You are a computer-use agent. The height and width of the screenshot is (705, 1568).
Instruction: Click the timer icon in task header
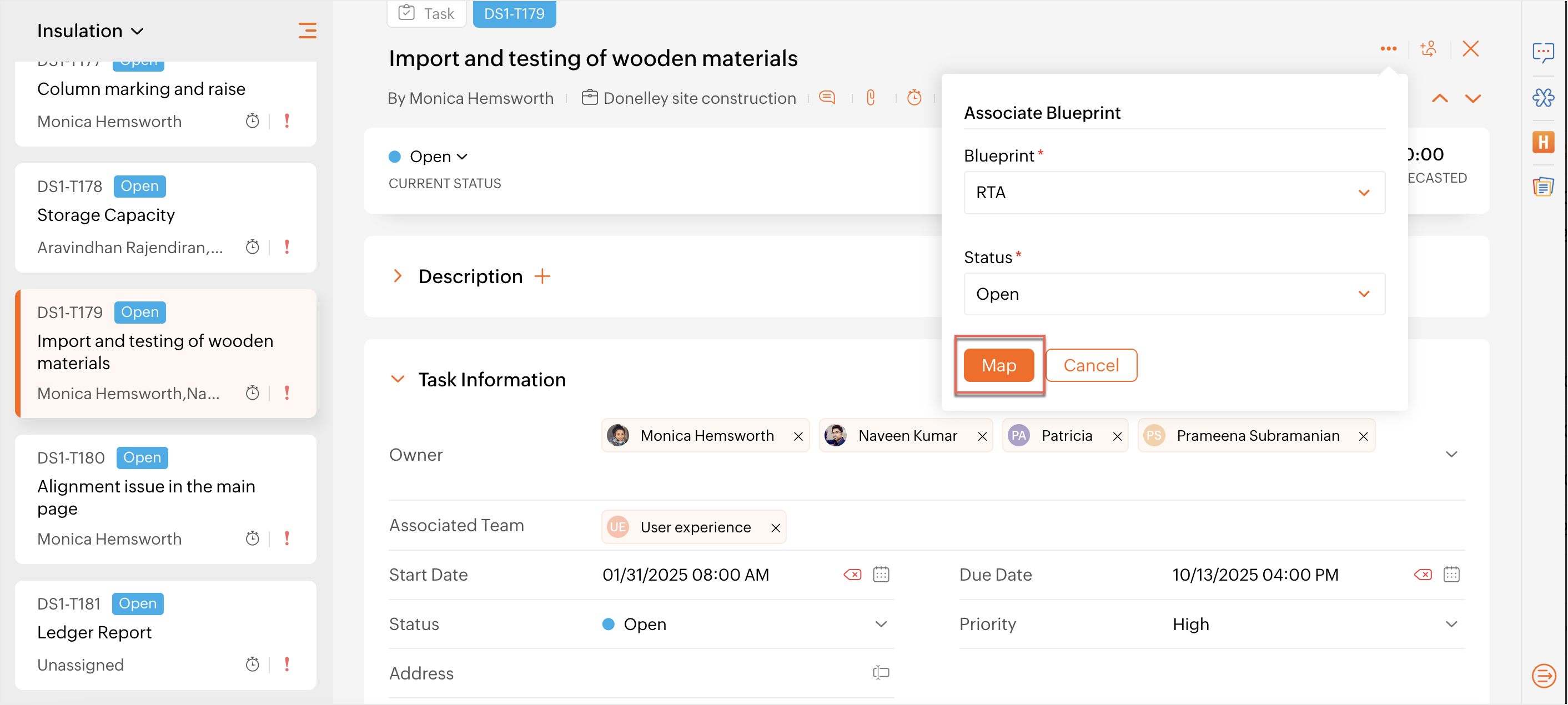[x=914, y=97]
